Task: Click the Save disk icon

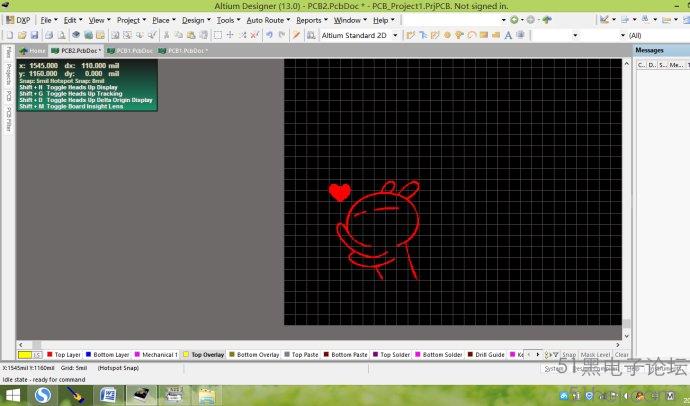Action: 34,35
